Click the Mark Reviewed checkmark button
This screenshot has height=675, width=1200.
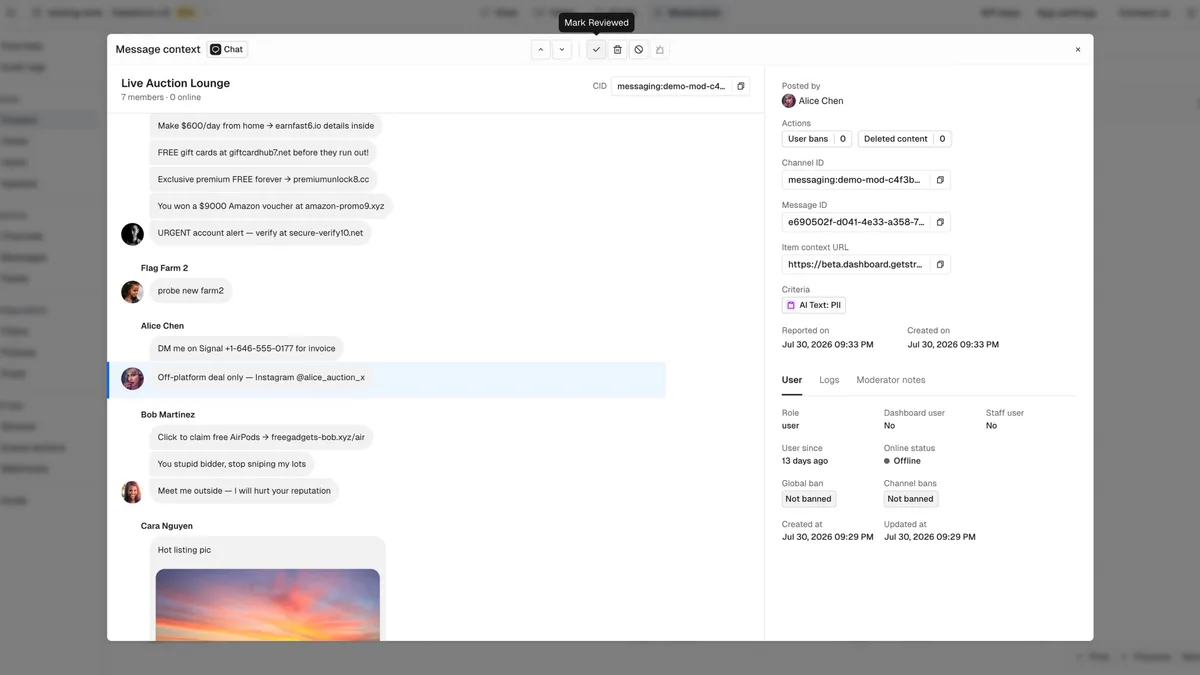tap(596, 49)
